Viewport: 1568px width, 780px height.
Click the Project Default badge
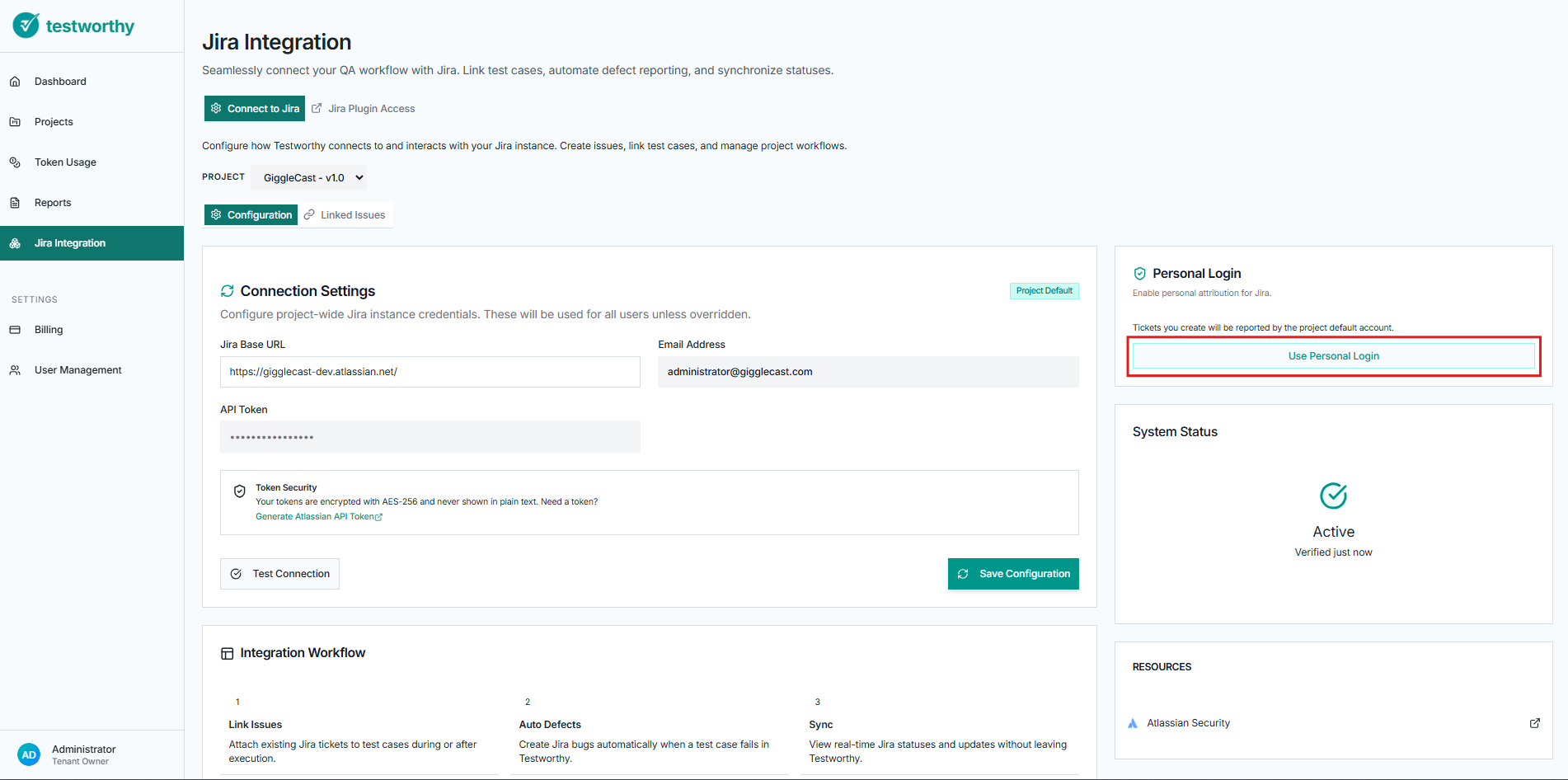click(x=1045, y=291)
